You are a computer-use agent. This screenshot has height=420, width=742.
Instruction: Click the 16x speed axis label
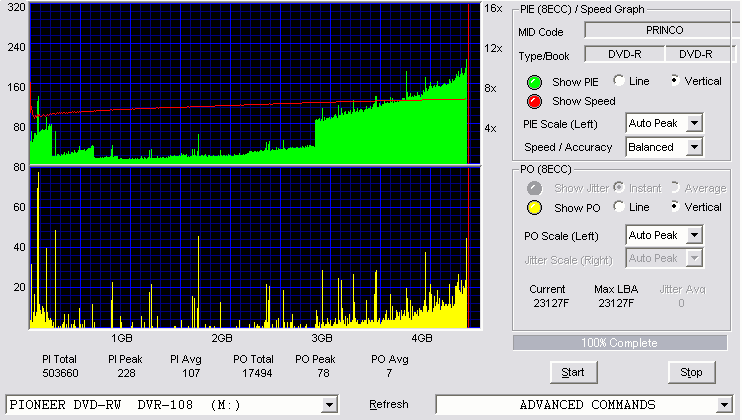(493, 8)
